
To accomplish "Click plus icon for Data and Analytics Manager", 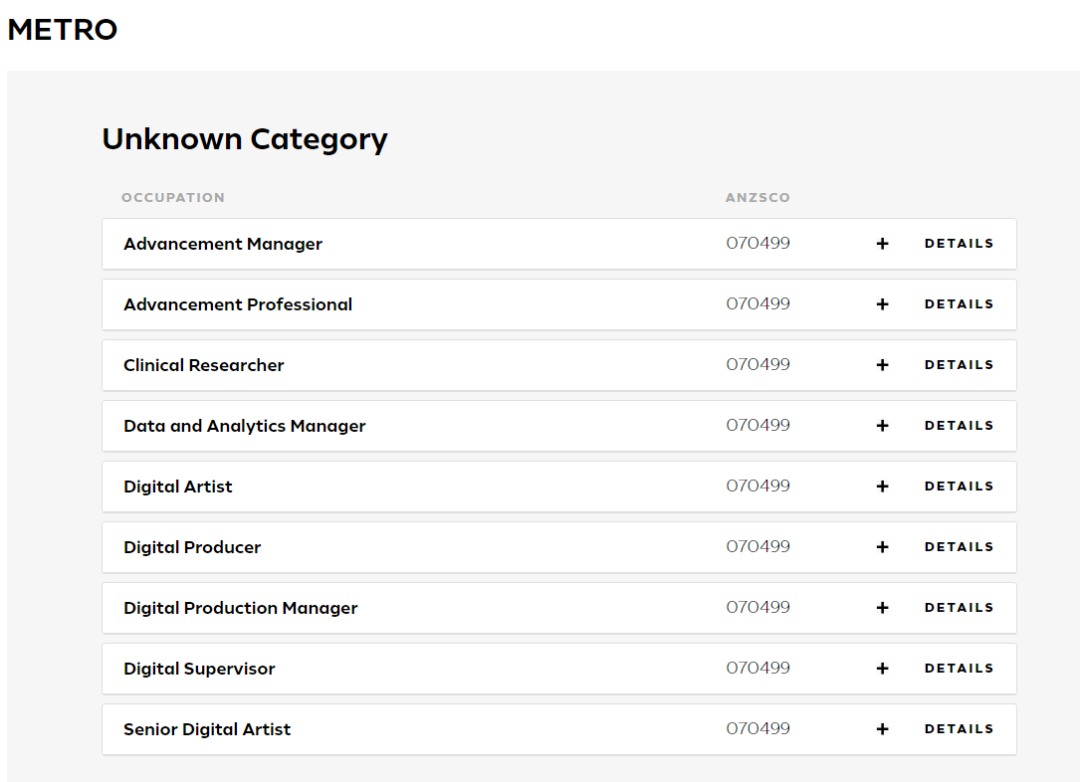I will (x=882, y=426).
